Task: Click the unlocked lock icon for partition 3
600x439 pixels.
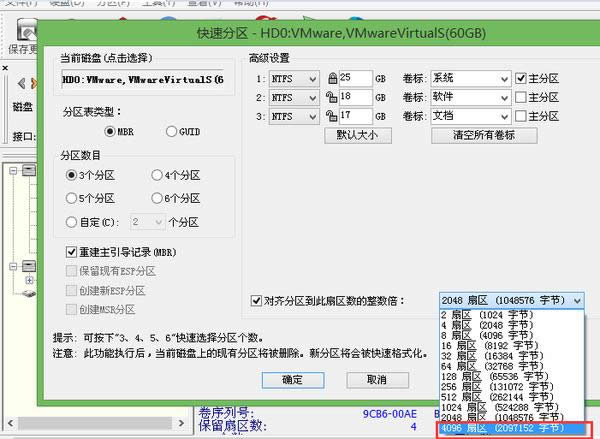Action: point(331,117)
